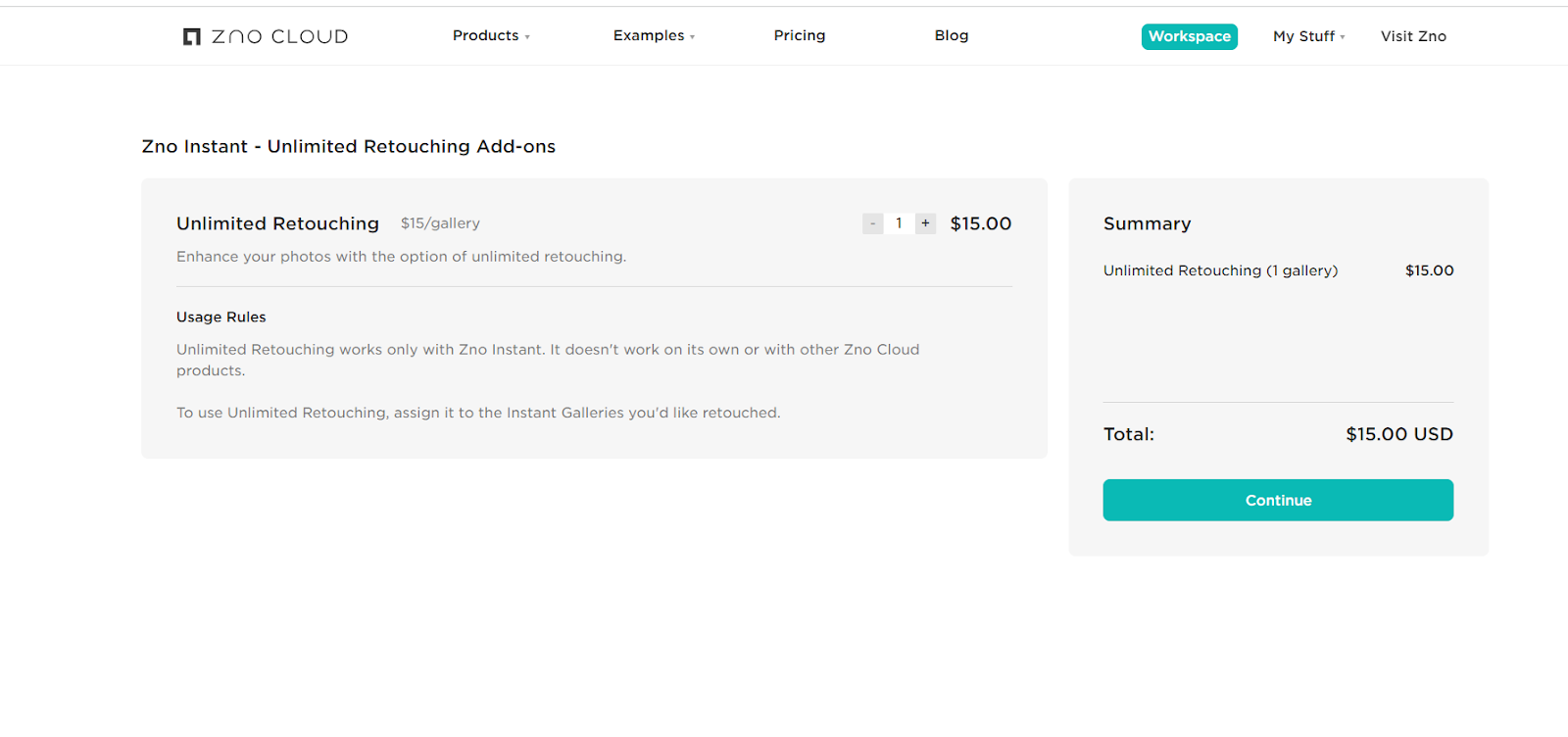Go to the Pricing page

coord(800,35)
